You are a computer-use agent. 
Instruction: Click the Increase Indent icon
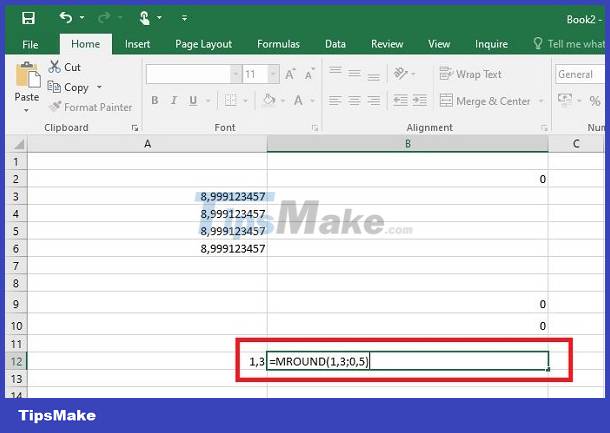(x=419, y=100)
